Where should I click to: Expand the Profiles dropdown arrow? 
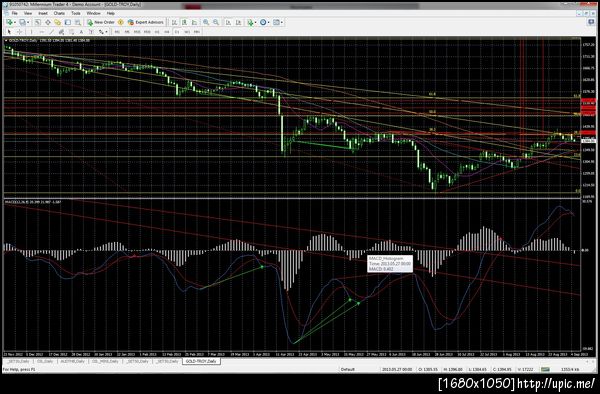(x=28, y=23)
